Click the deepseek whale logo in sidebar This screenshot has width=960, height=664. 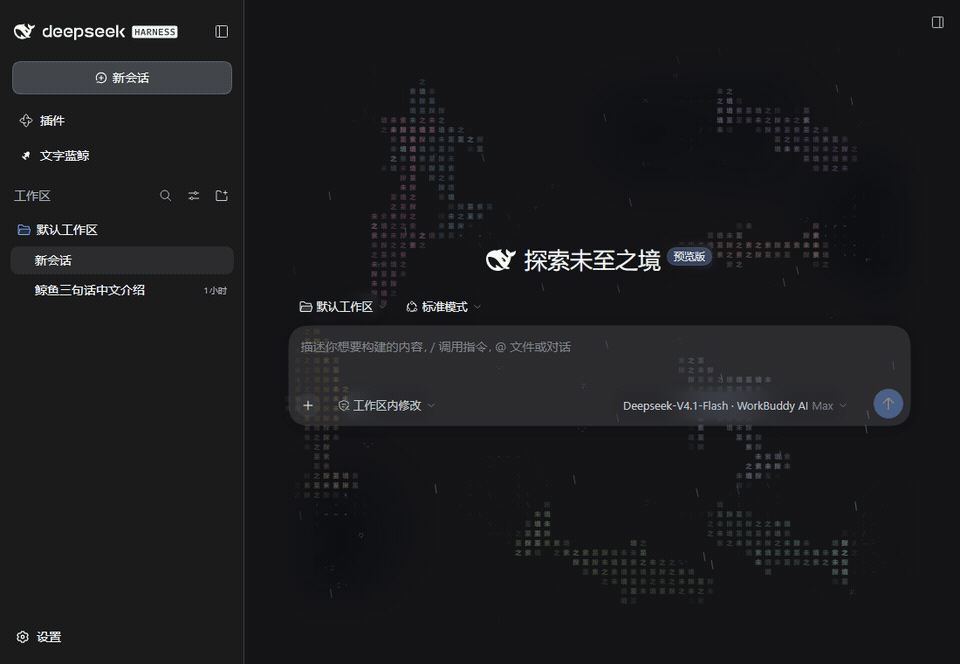24,31
